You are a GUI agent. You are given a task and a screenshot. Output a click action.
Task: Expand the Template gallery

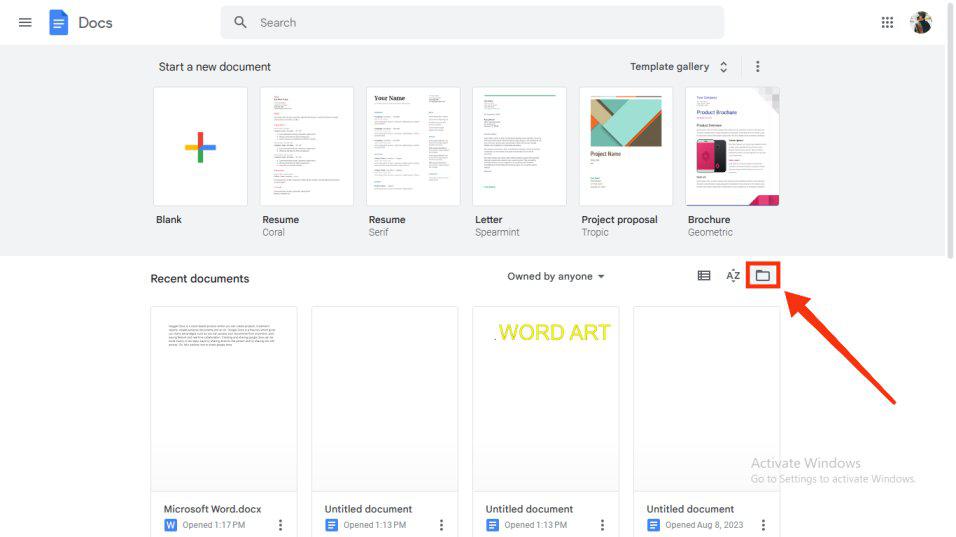point(679,66)
